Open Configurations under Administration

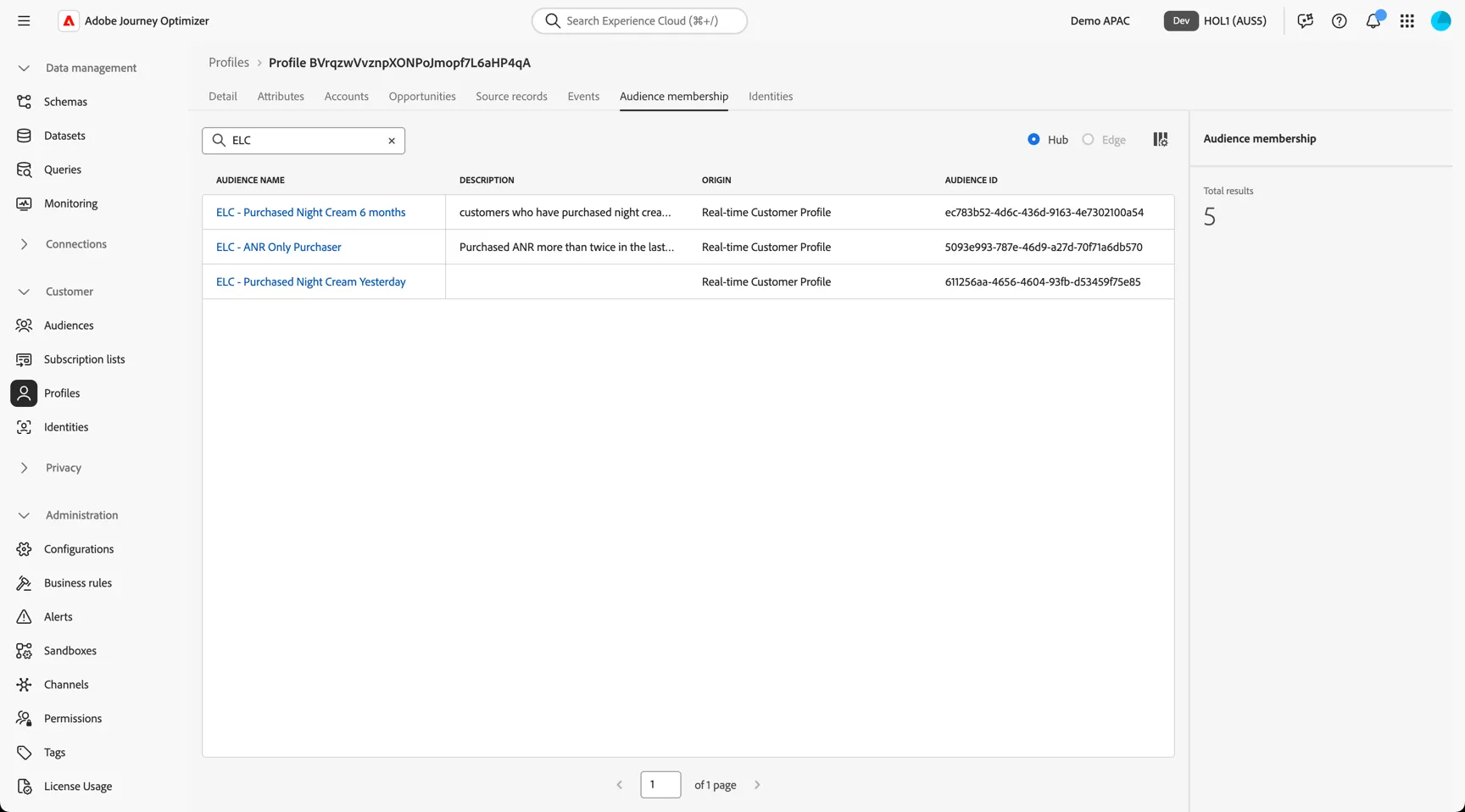pos(79,549)
